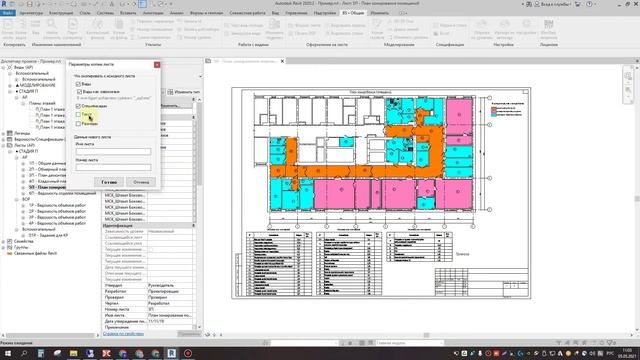Open the Файл ribbon tab
Image resolution: width=640 pixels, height=360 pixels.
7,13
